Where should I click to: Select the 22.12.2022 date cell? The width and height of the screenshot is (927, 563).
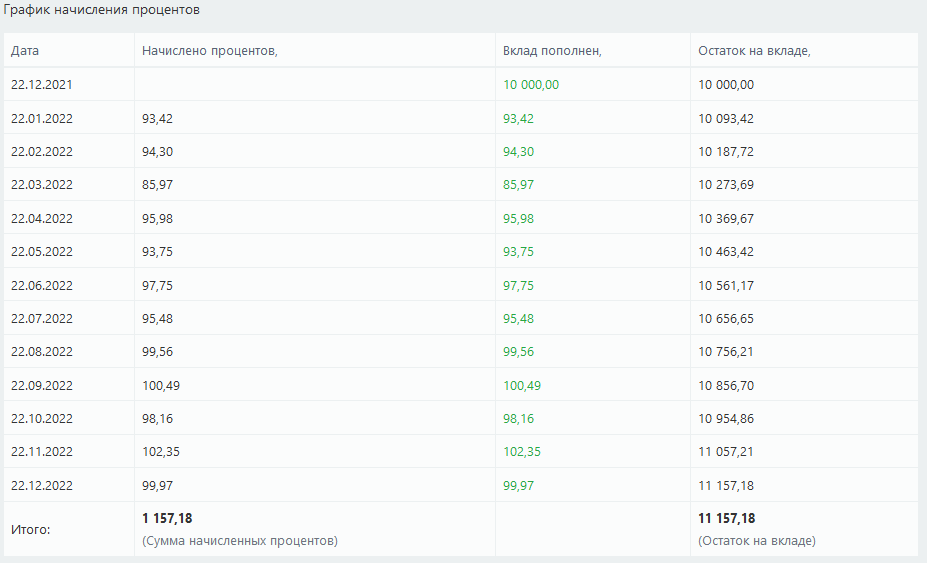[x=41, y=485]
